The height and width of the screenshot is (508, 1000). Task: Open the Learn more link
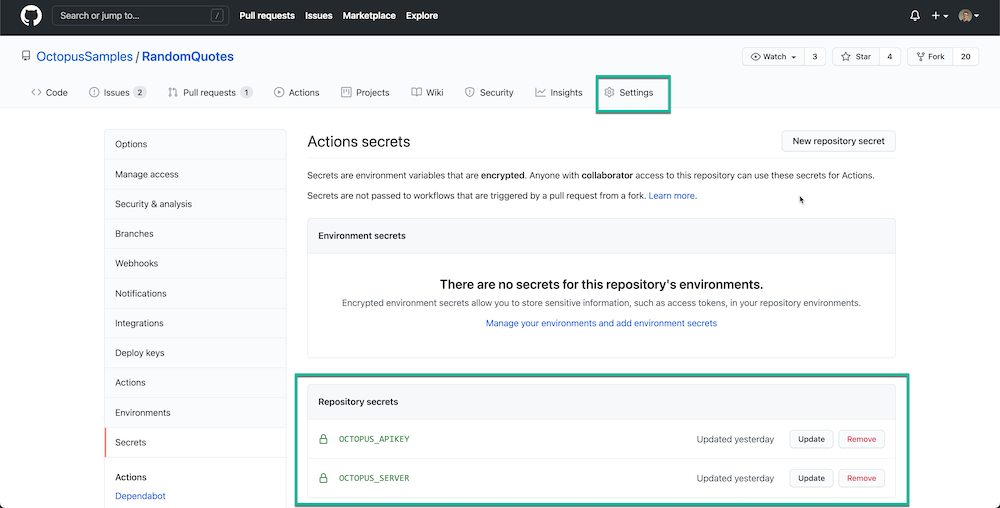coord(672,196)
